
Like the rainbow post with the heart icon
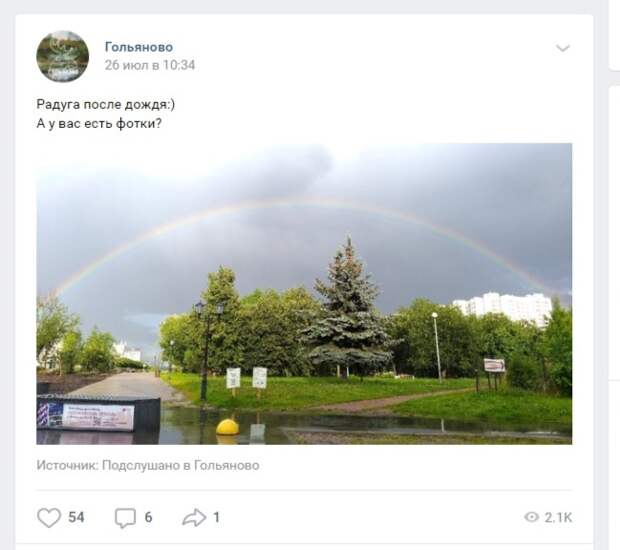49,518
